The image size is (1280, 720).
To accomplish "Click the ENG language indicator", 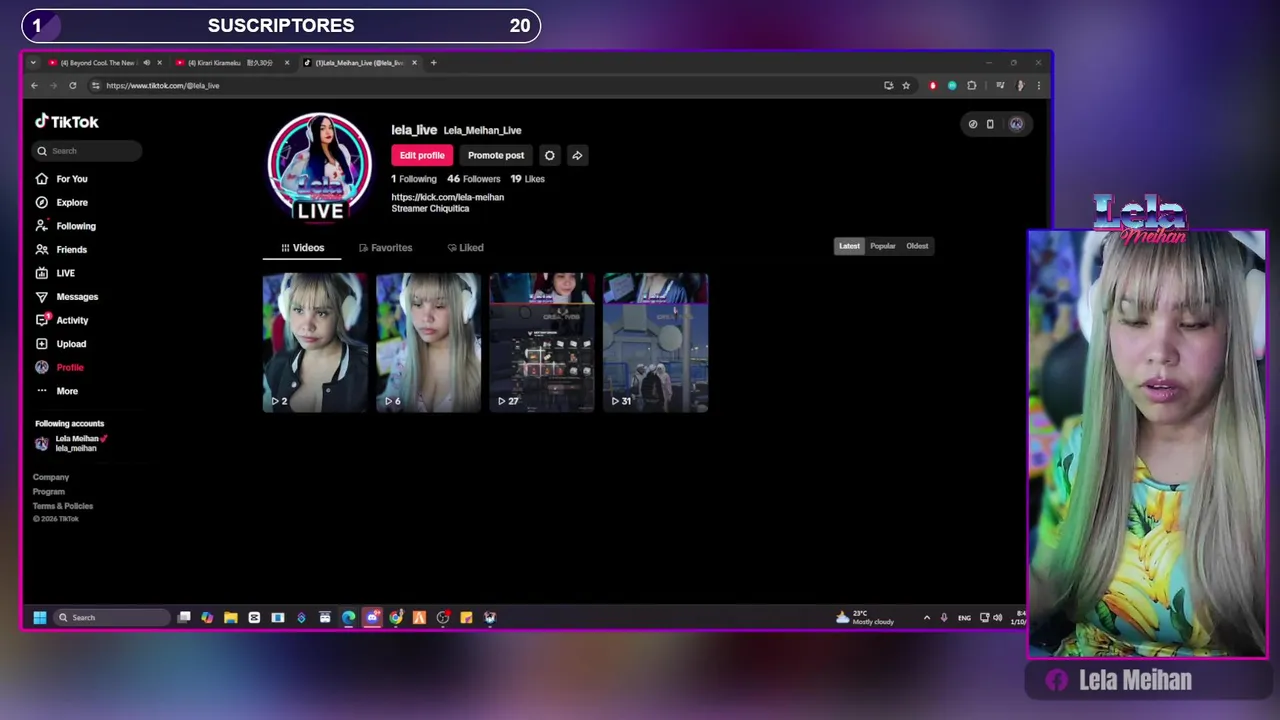I will [964, 618].
